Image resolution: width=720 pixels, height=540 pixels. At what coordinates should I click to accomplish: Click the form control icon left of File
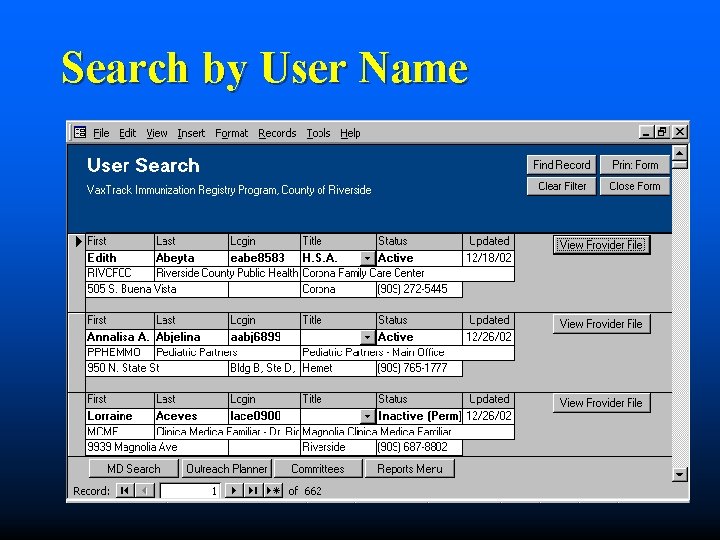coord(80,132)
